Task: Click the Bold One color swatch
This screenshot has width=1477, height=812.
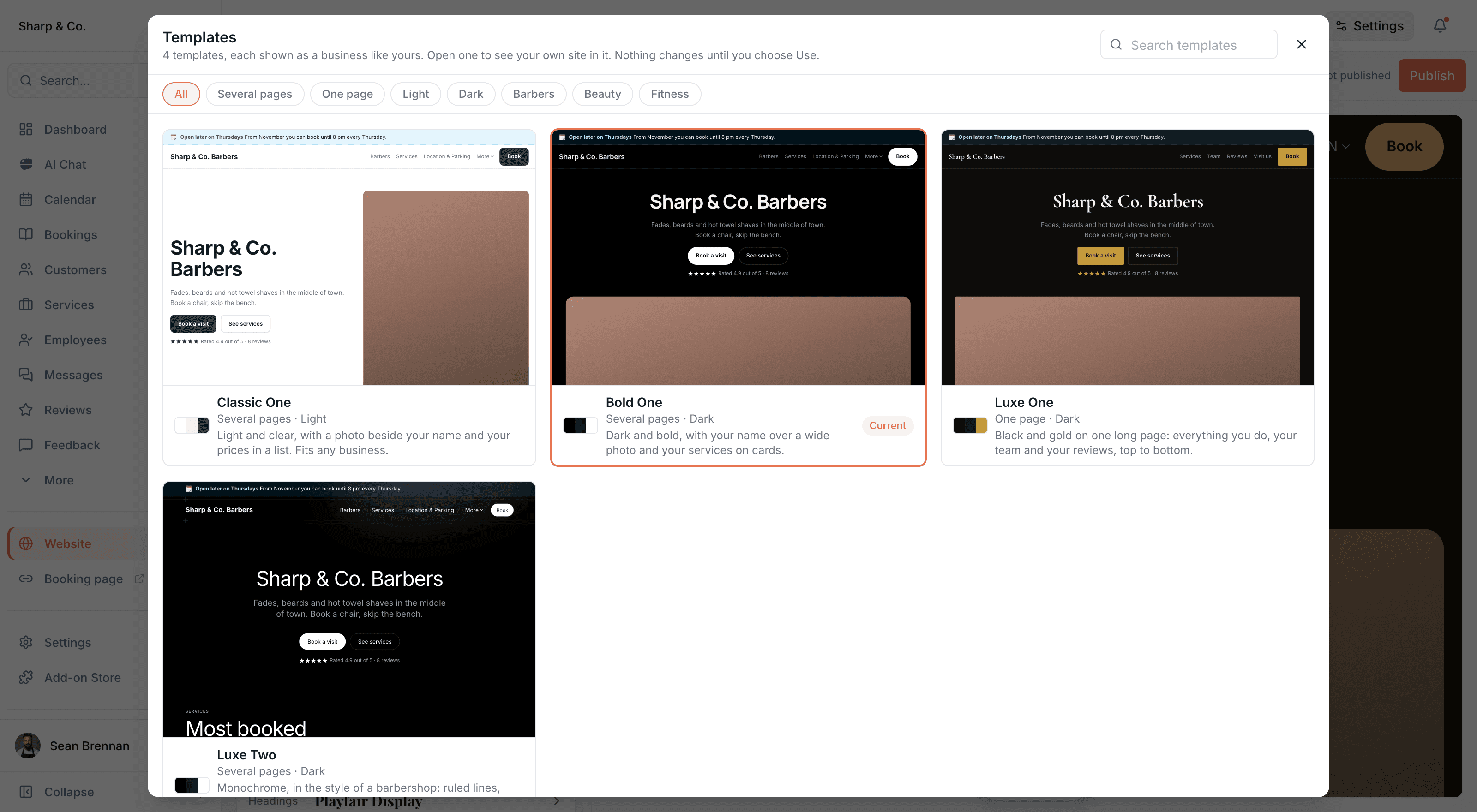Action: pos(581,425)
